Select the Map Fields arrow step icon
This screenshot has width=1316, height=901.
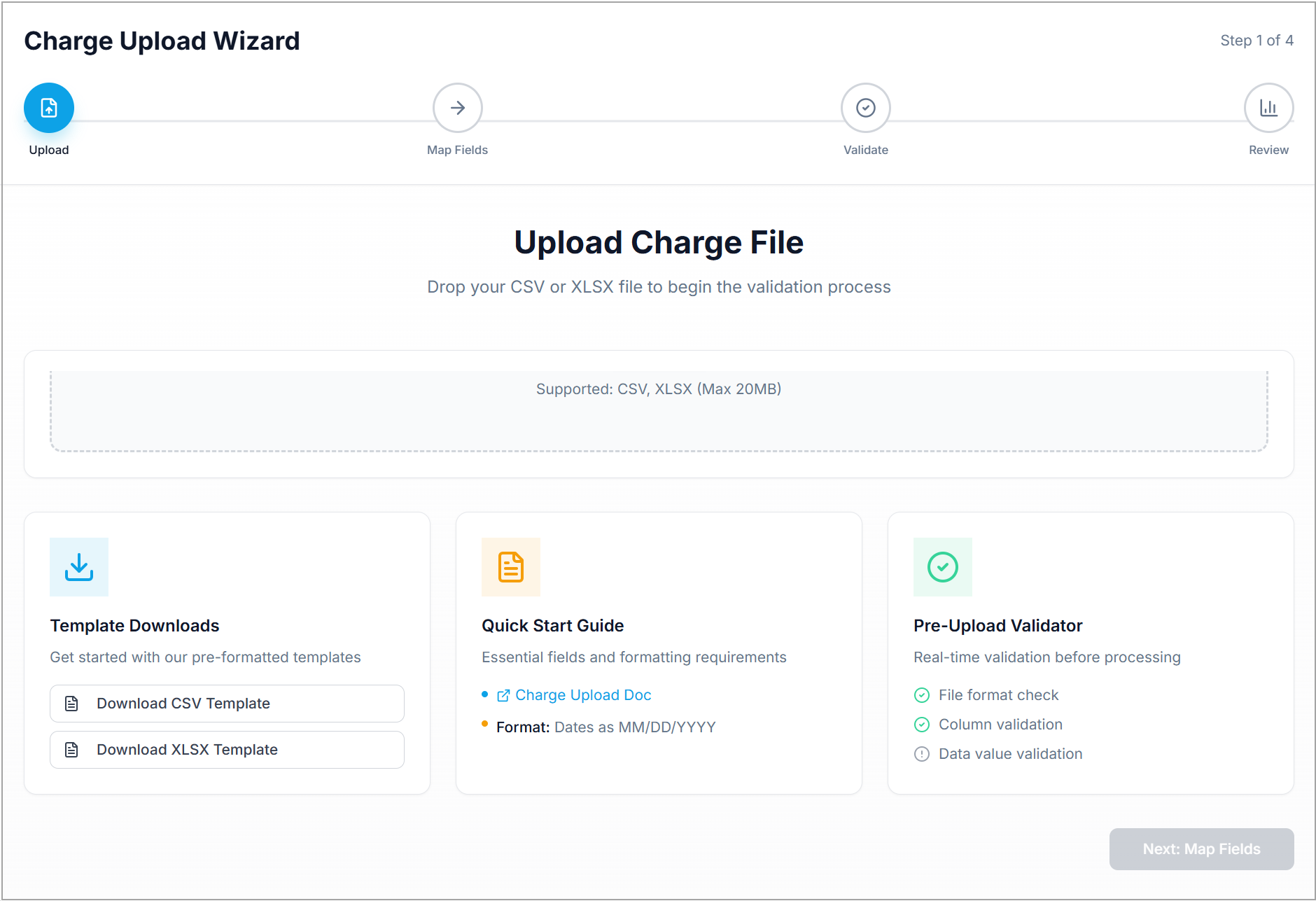pos(457,108)
